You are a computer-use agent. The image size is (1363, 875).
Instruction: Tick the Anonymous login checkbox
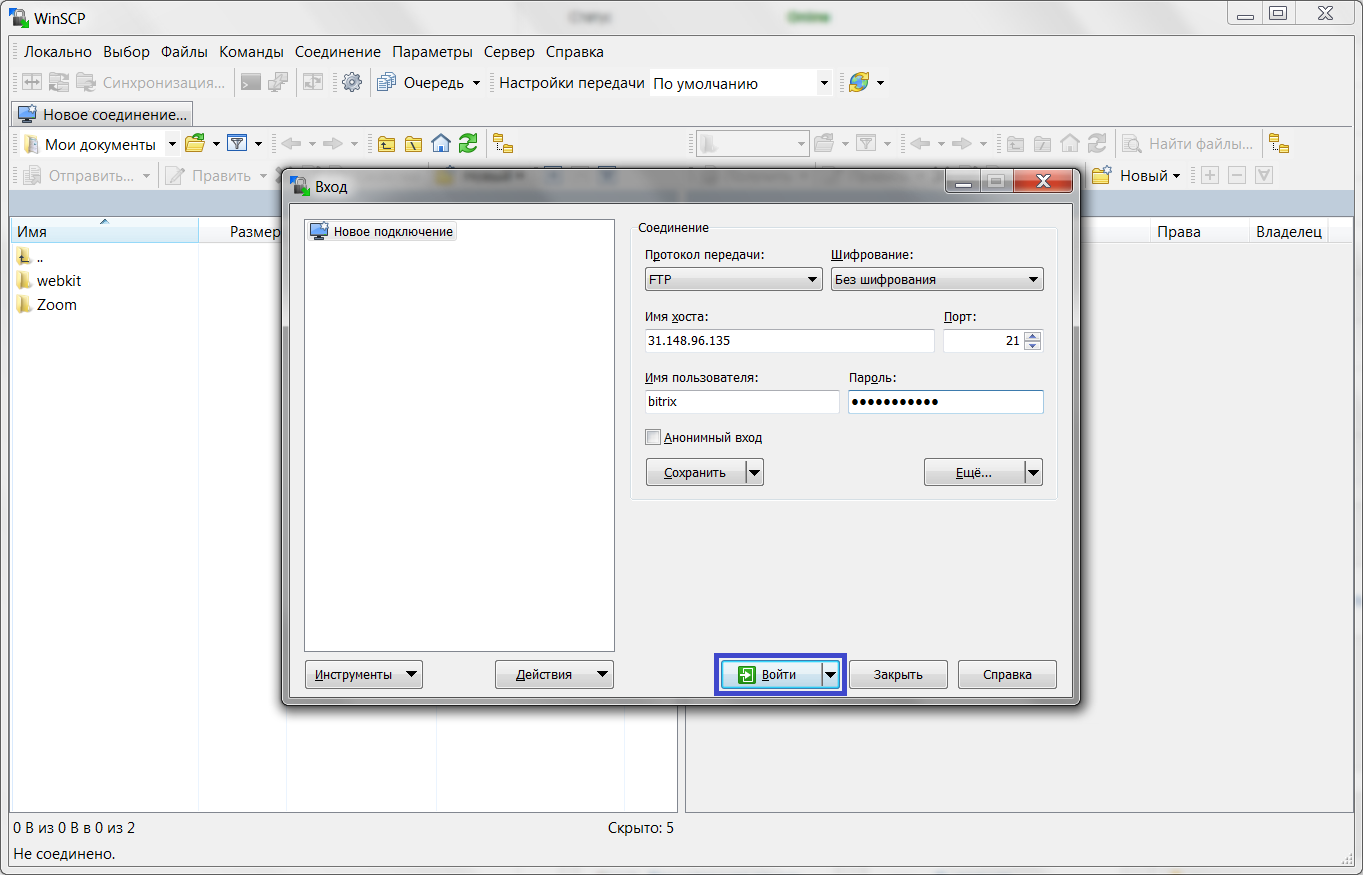653,437
